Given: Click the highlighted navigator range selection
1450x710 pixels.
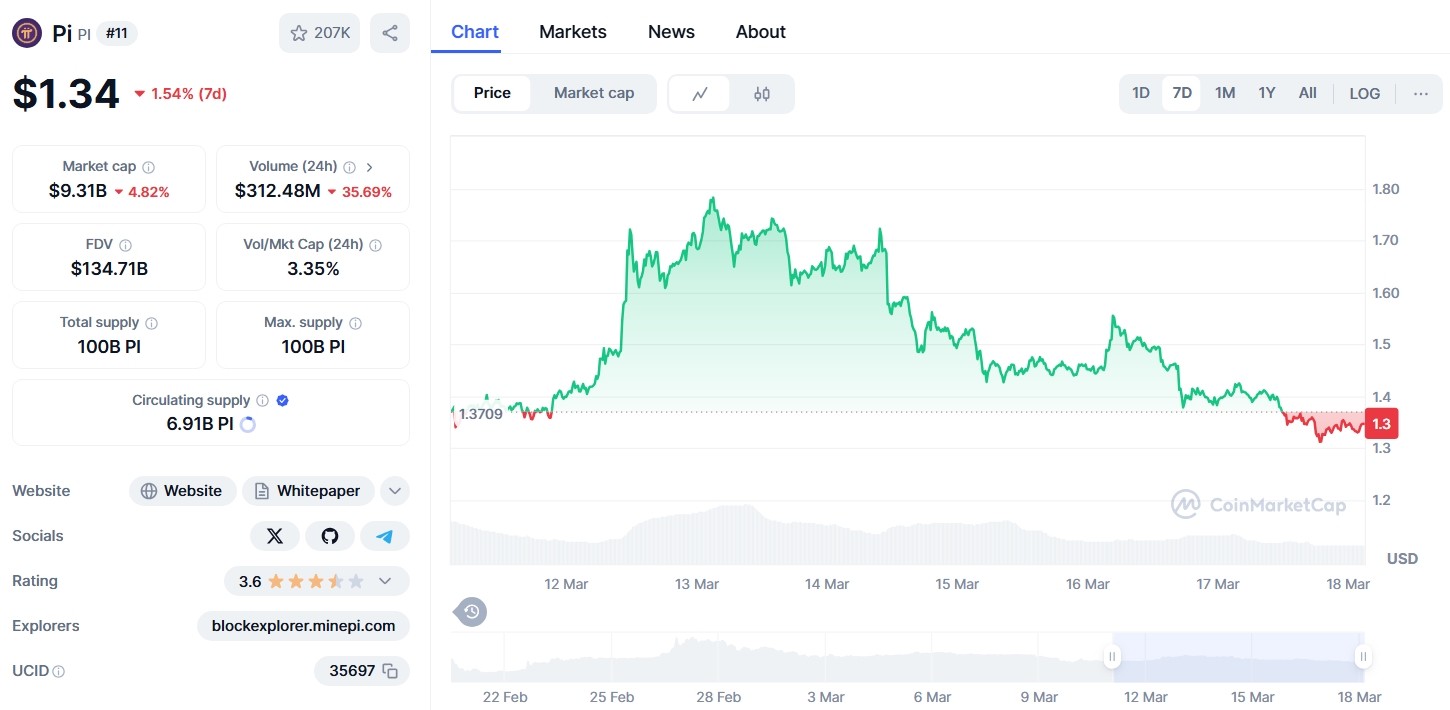Looking at the screenshot, I should coord(1238,657).
